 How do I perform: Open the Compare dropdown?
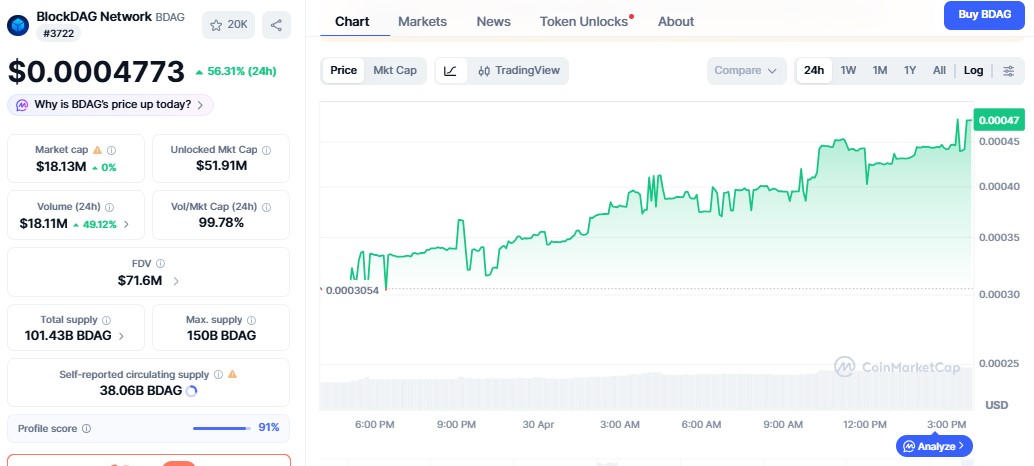point(746,71)
